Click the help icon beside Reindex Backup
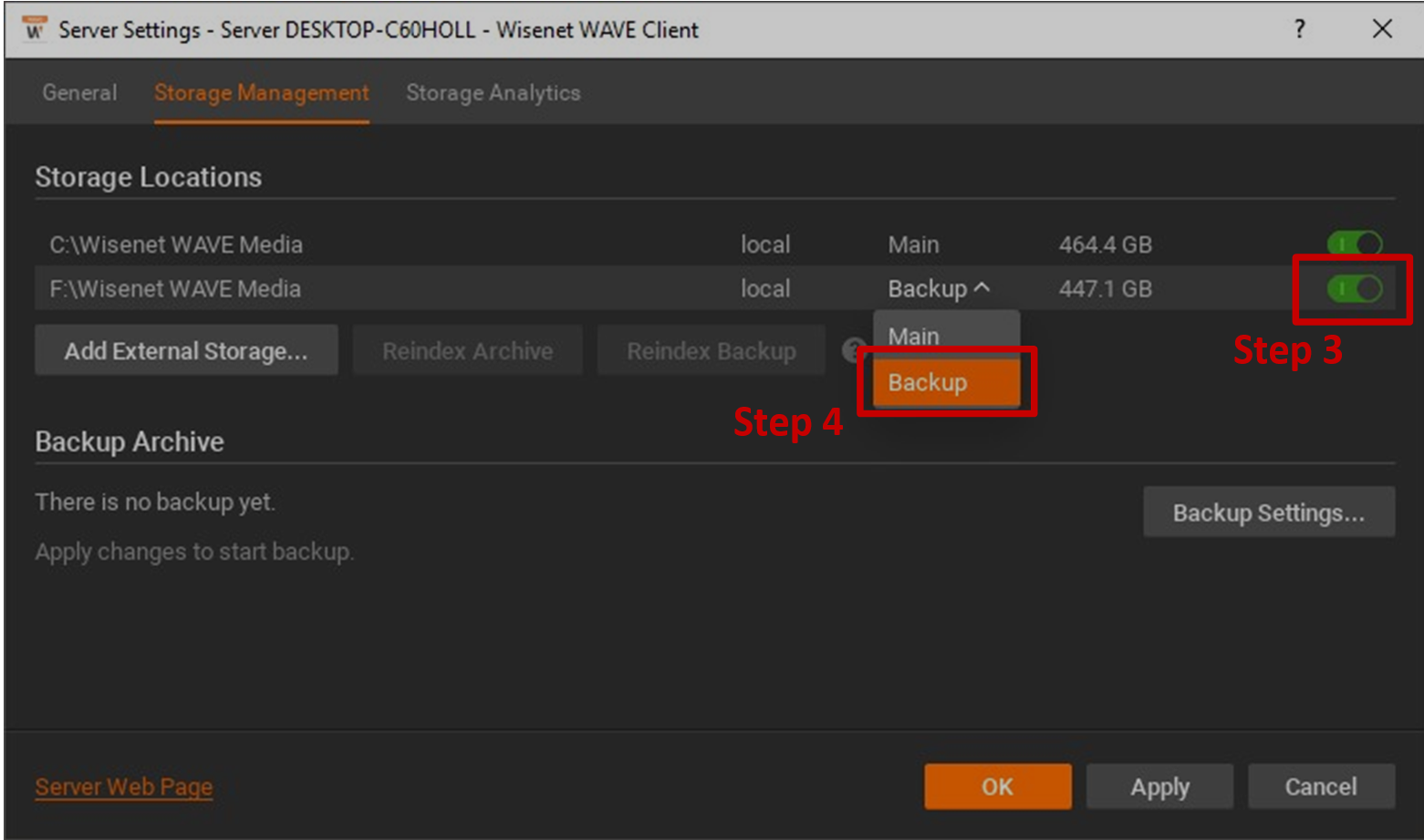 [x=854, y=350]
